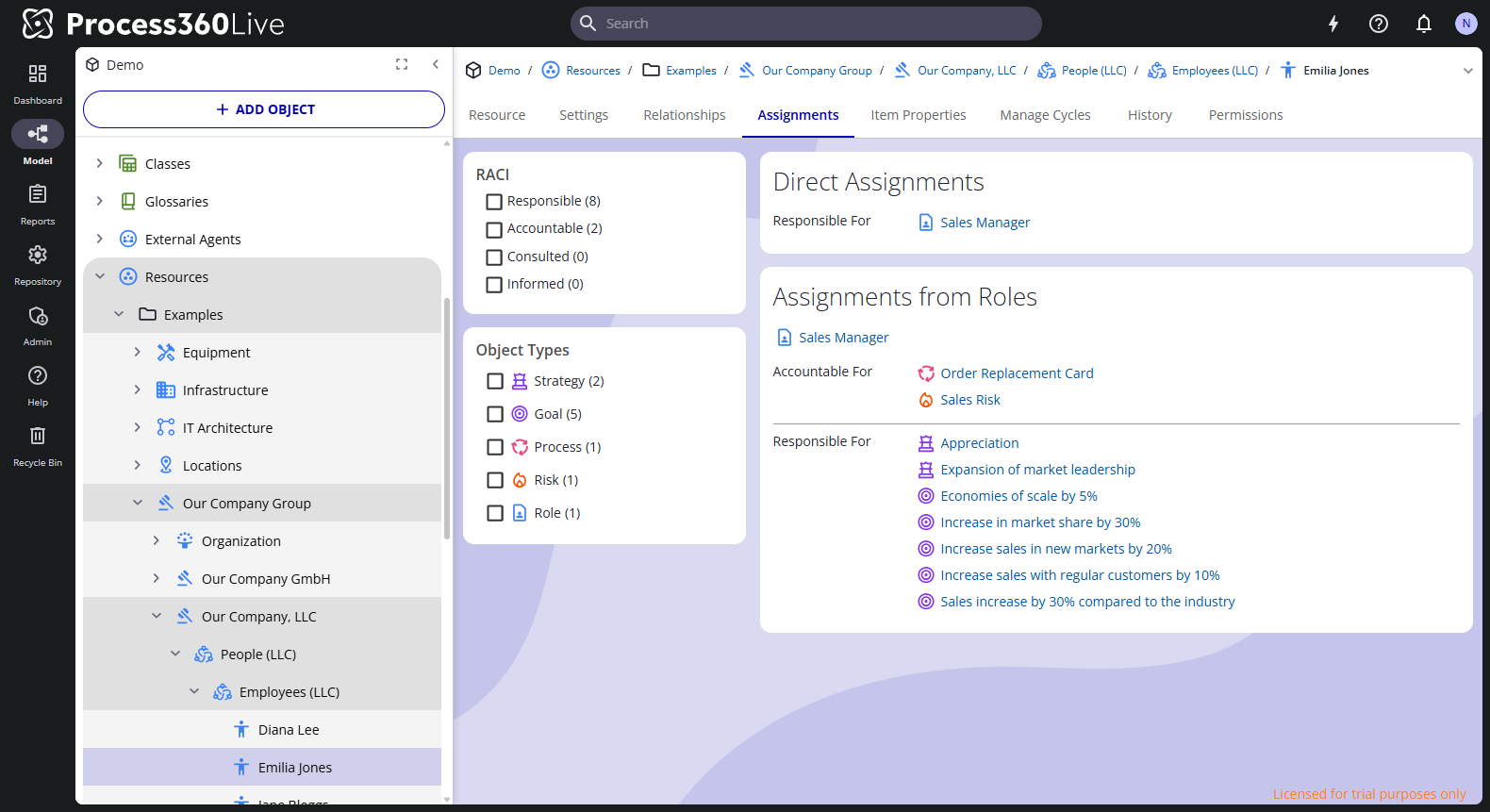
Task: Expand the Our Company GmbH node
Action: pos(157,578)
